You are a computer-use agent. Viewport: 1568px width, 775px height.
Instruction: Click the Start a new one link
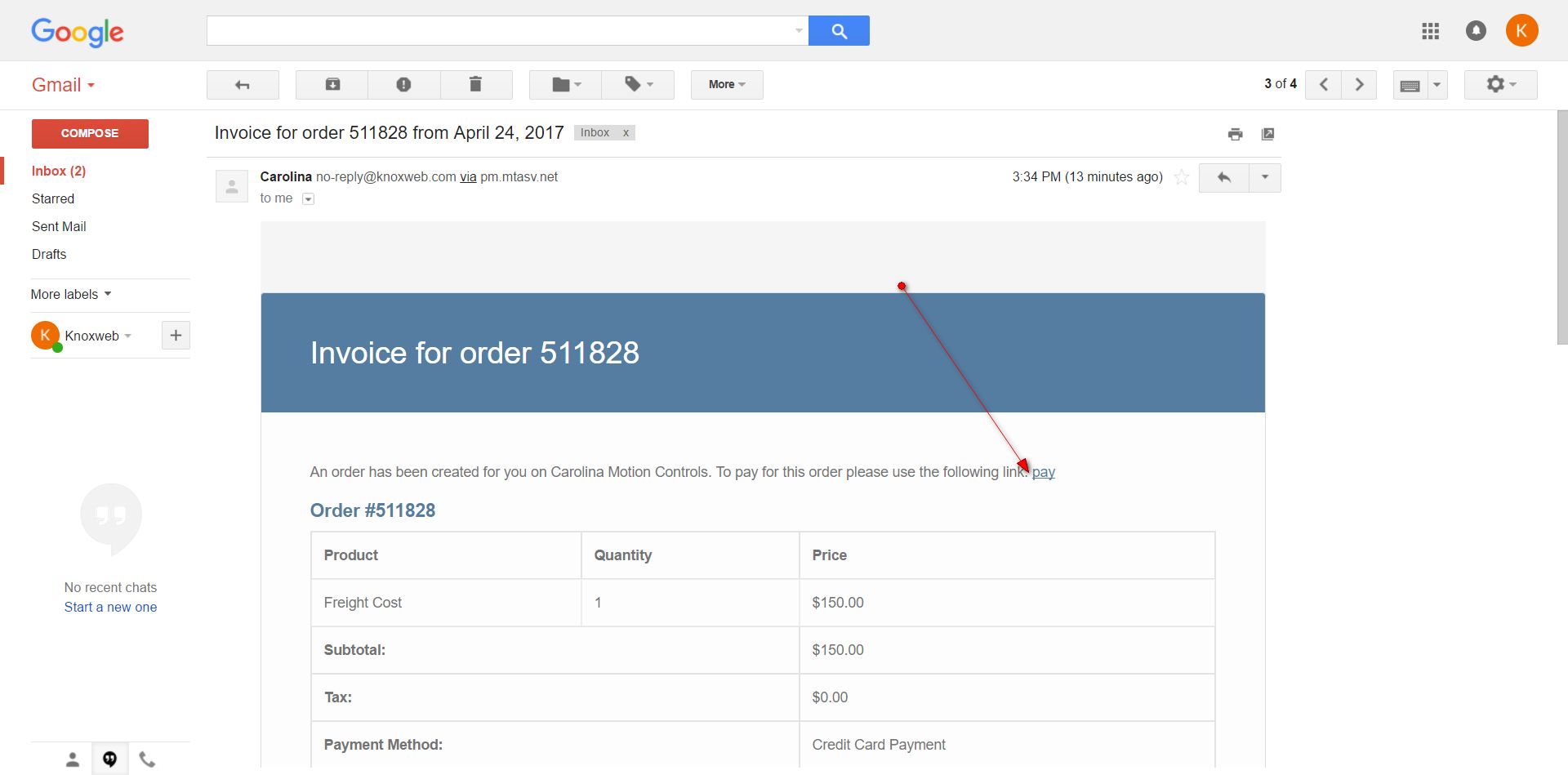(x=110, y=607)
